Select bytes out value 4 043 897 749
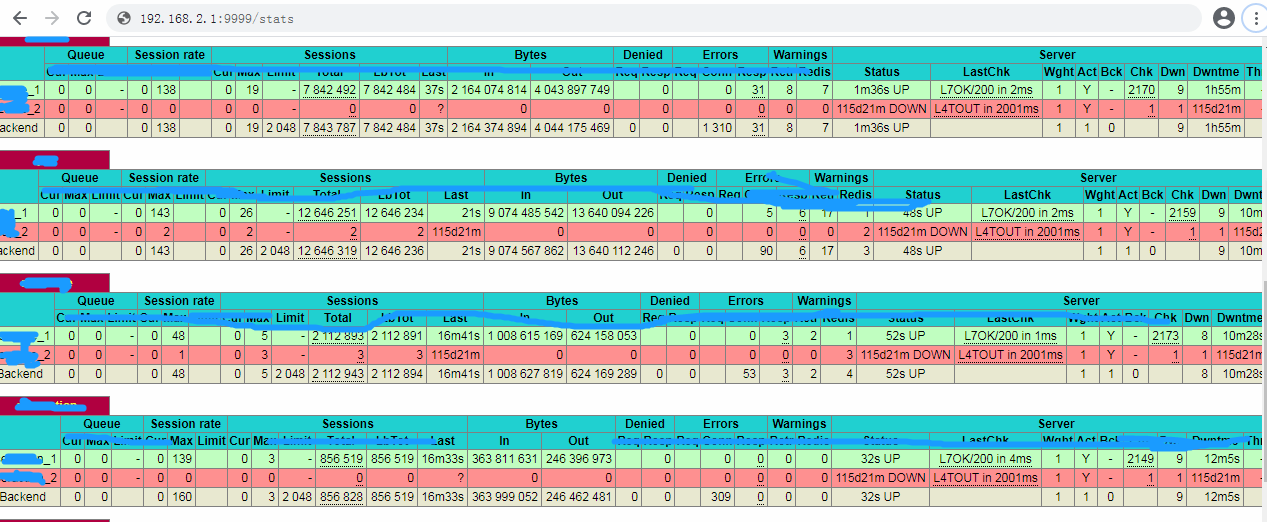Screen dimensions: 1267x522 [x=572, y=90]
